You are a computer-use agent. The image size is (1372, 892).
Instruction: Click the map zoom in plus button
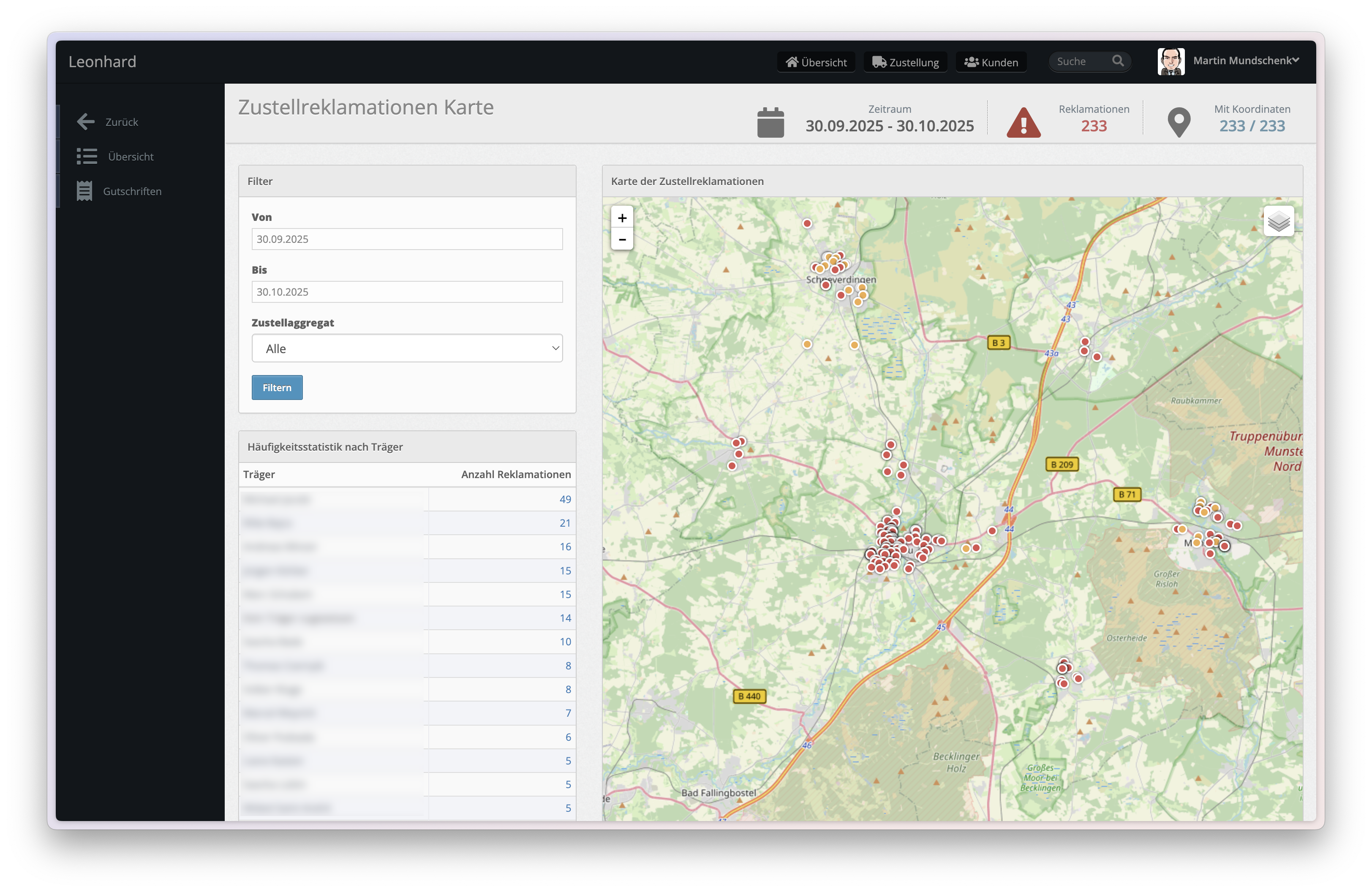pyautogui.click(x=621, y=218)
